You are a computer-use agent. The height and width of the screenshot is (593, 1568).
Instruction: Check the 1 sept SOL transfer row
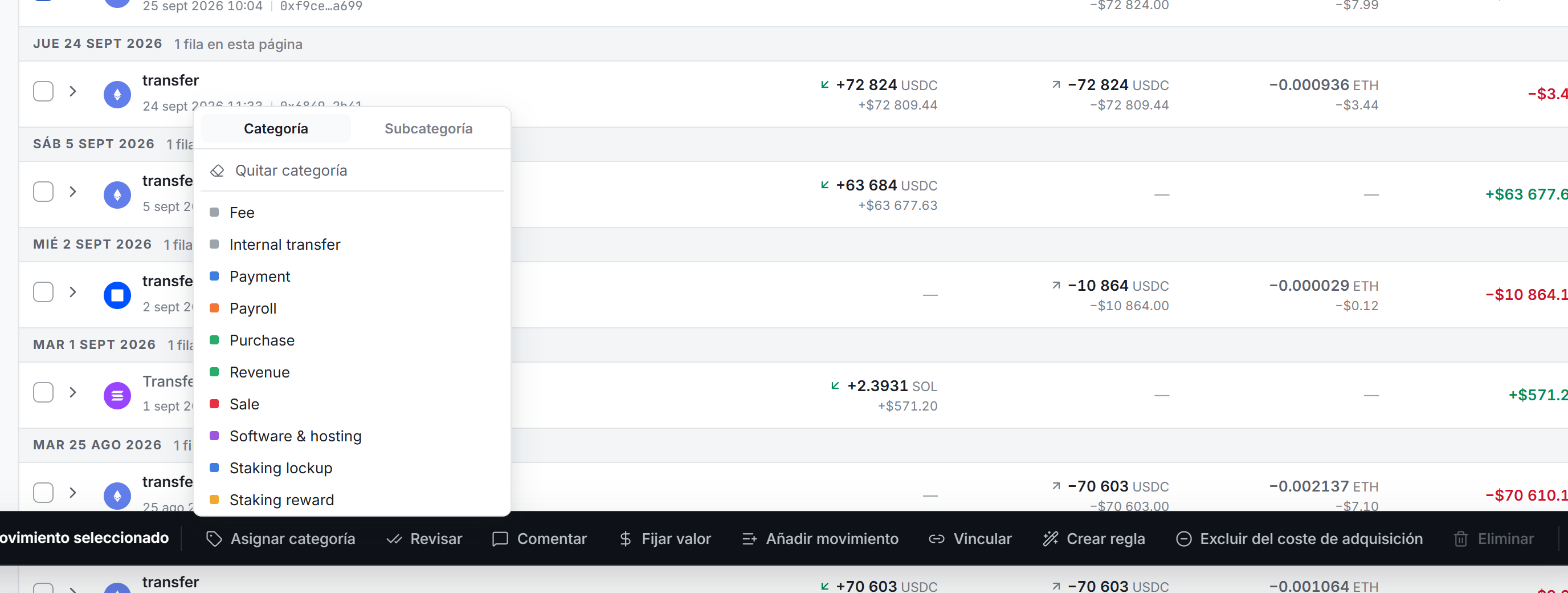tap(43, 392)
